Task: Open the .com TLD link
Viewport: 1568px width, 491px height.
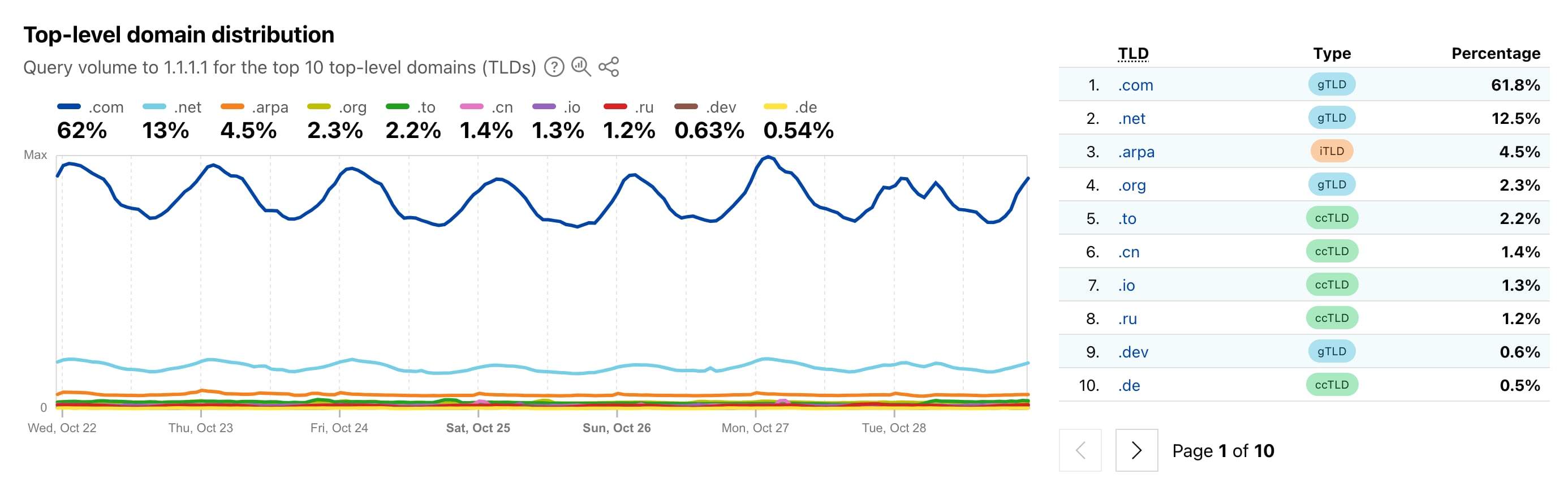Action: [1135, 85]
